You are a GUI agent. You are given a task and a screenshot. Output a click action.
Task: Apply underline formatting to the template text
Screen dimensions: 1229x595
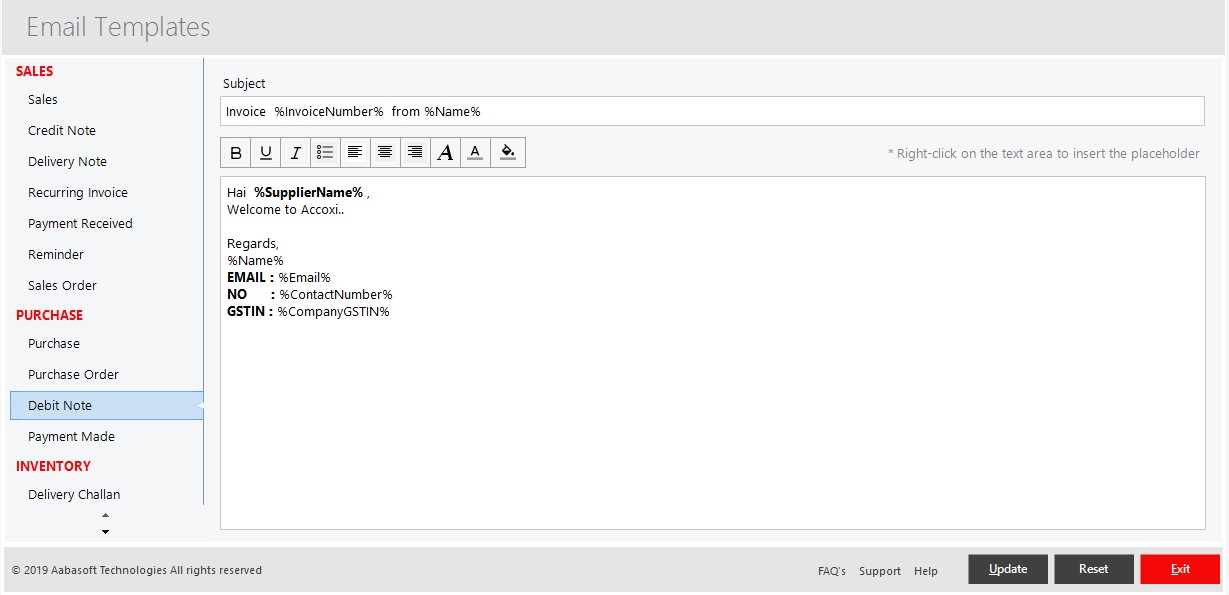(266, 152)
